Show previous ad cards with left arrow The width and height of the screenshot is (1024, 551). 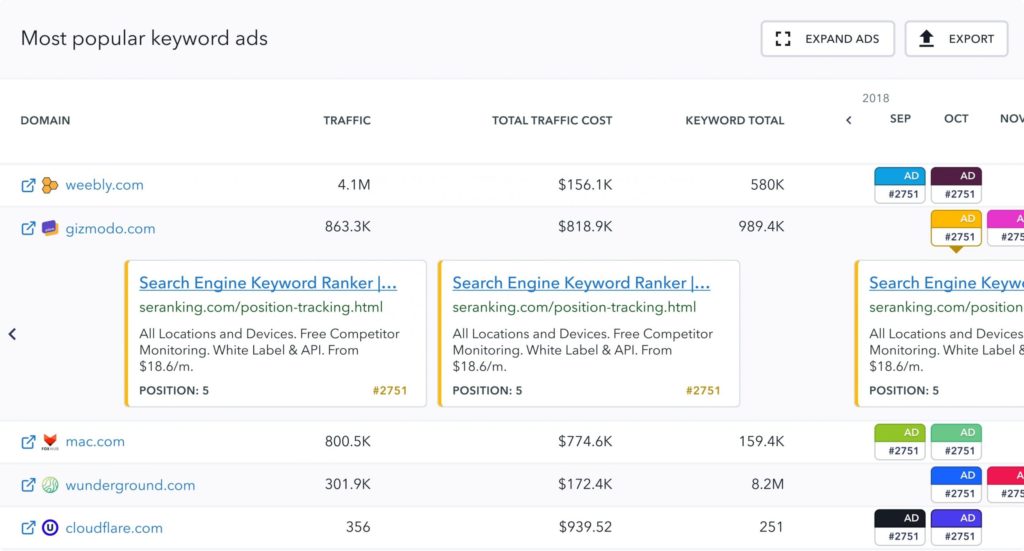coord(12,334)
